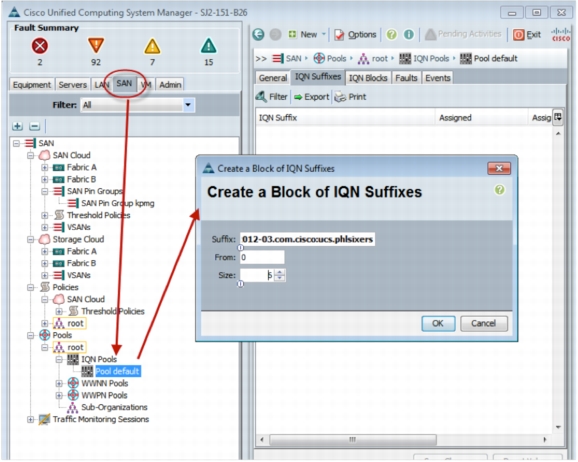The height and width of the screenshot is (462, 578).
Task: Open the IQN Blocks tab
Action: (368, 78)
